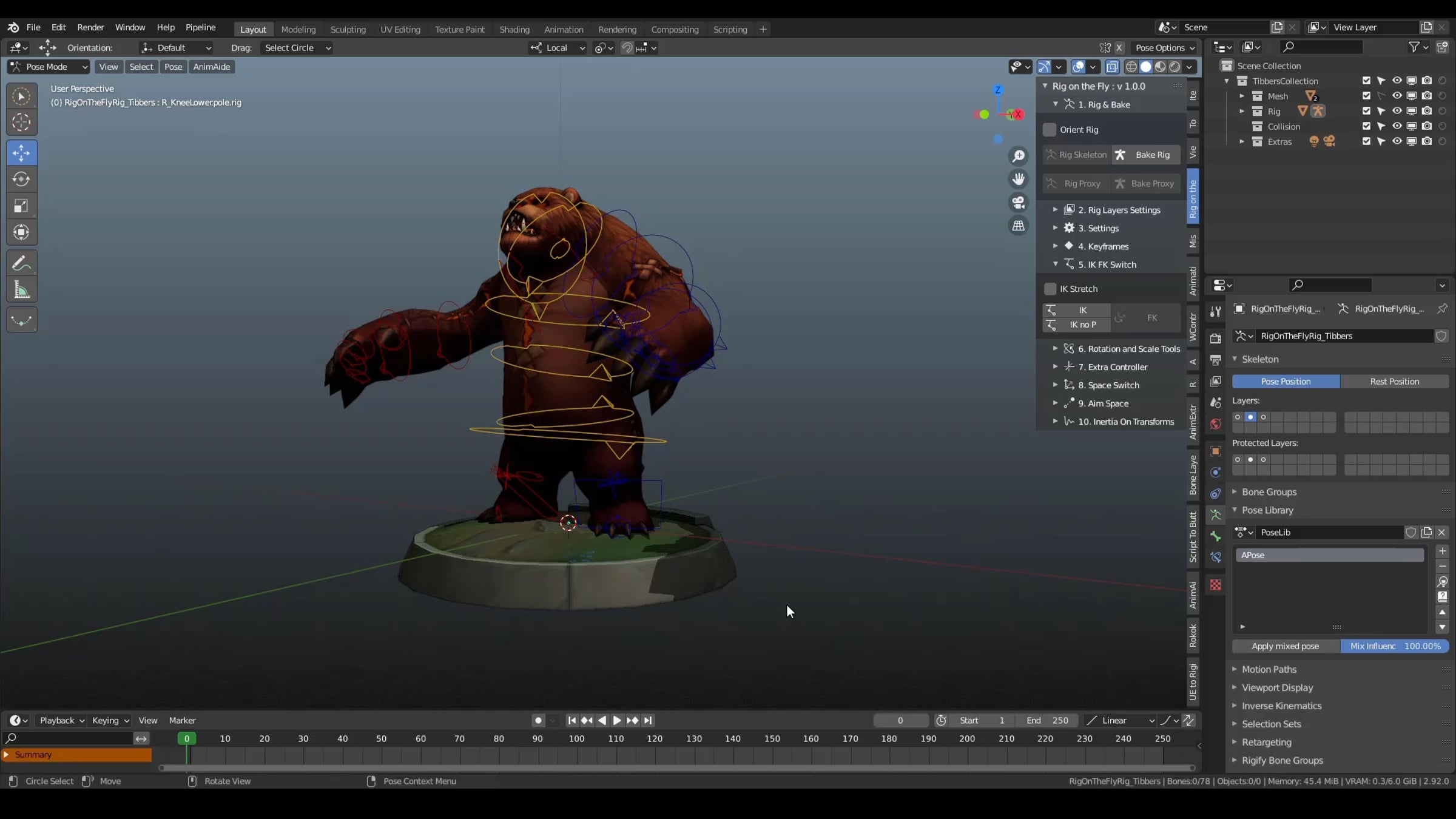
Task: Enable the IK Stretch checkbox
Action: [1050, 289]
